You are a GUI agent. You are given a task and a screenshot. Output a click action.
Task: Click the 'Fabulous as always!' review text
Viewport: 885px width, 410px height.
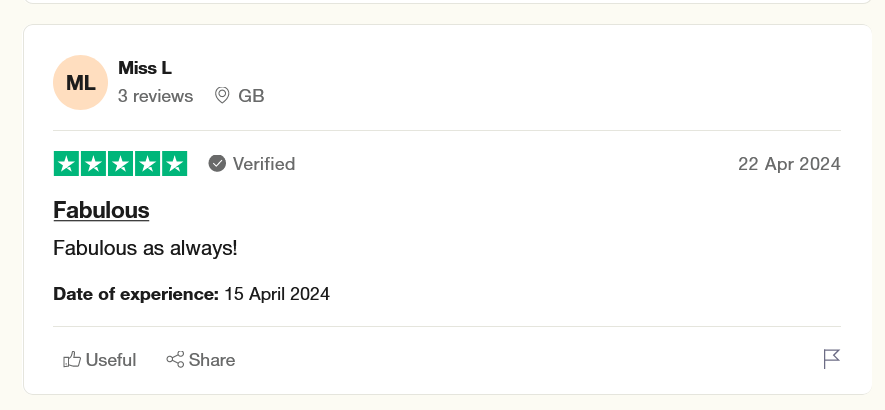coord(145,248)
